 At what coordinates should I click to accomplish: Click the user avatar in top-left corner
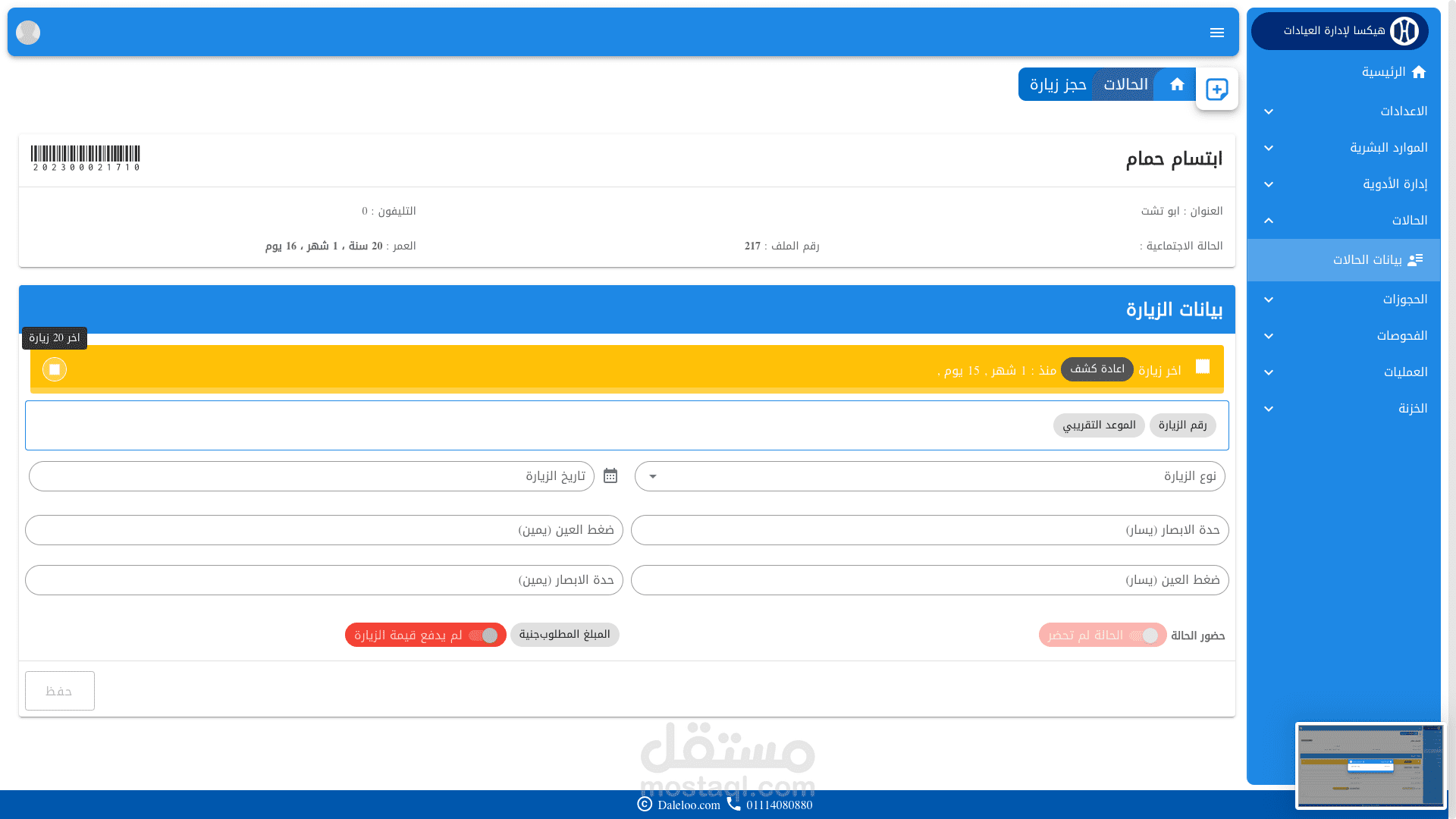coord(28,33)
